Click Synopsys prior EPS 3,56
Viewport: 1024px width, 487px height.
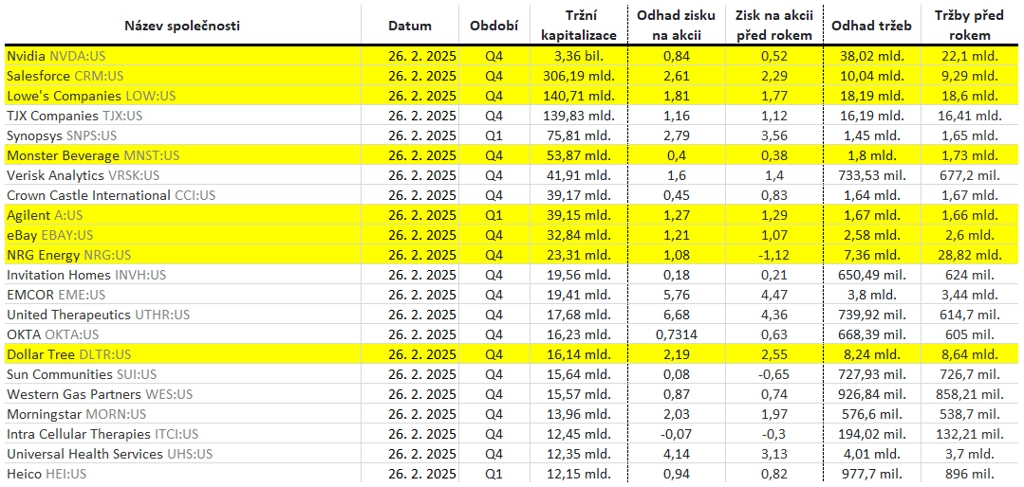pyautogui.click(x=774, y=136)
